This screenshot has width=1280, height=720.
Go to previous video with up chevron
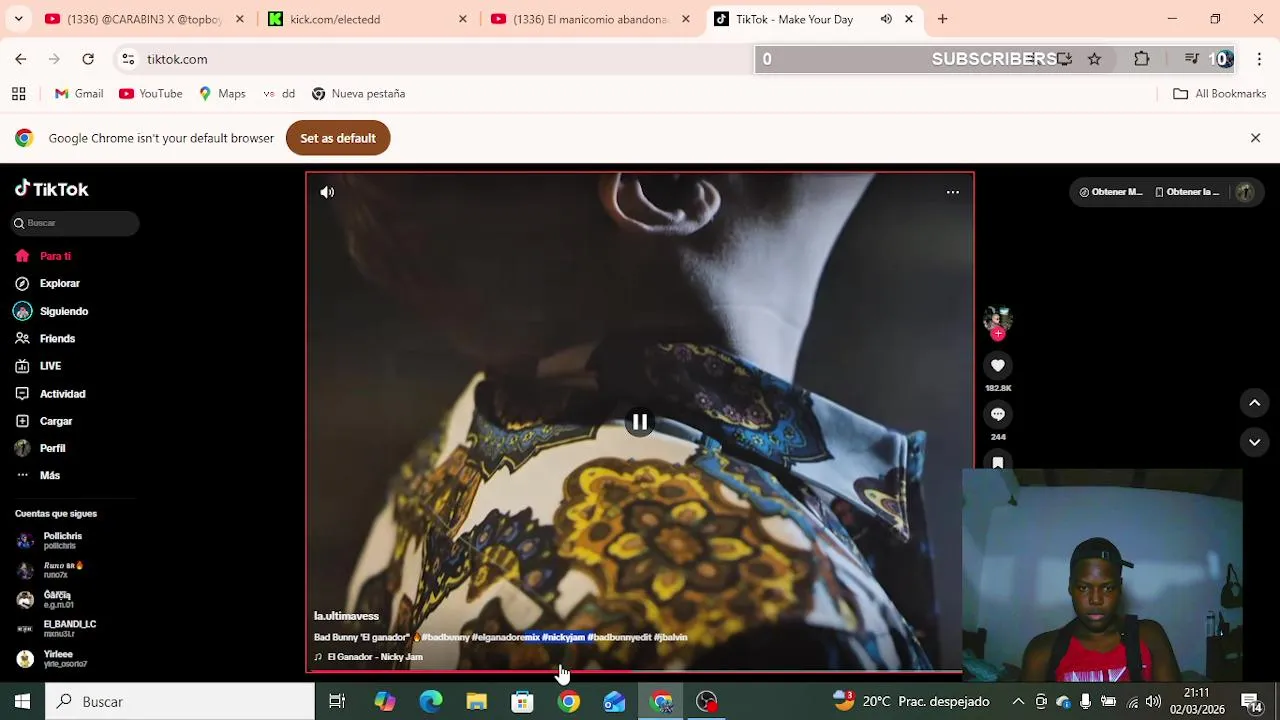[1254, 403]
